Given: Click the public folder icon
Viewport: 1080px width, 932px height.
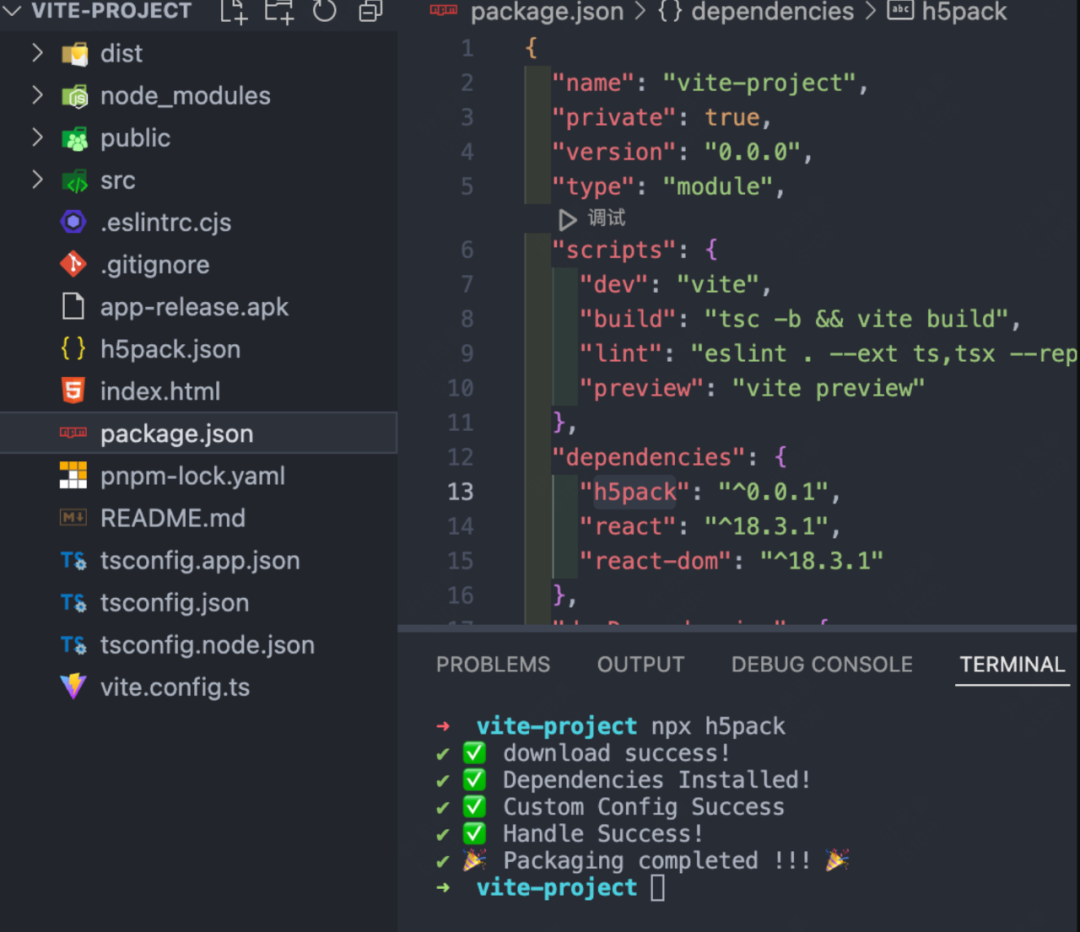Looking at the screenshot, I should [74, 138].
